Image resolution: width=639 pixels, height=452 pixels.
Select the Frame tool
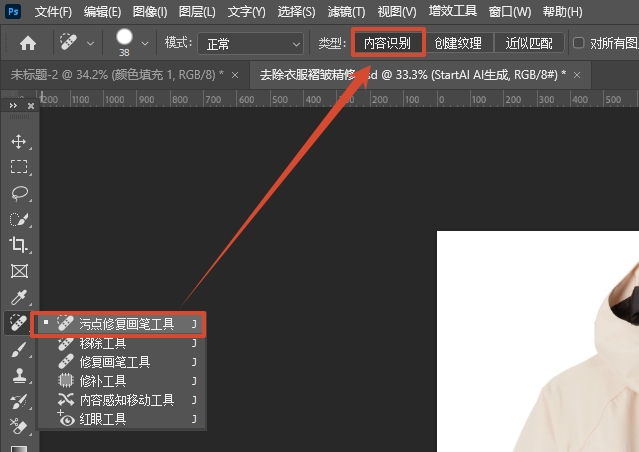19,271
